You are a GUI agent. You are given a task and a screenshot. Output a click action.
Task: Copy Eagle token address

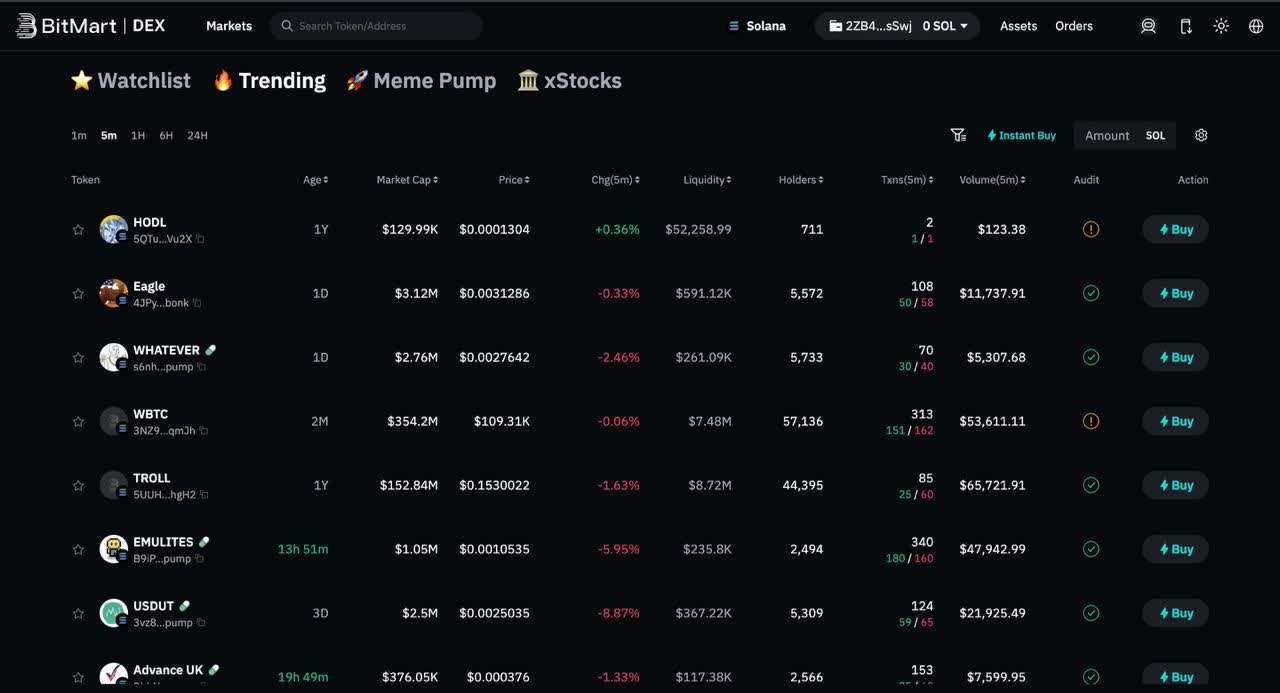(x=197, y=303)
